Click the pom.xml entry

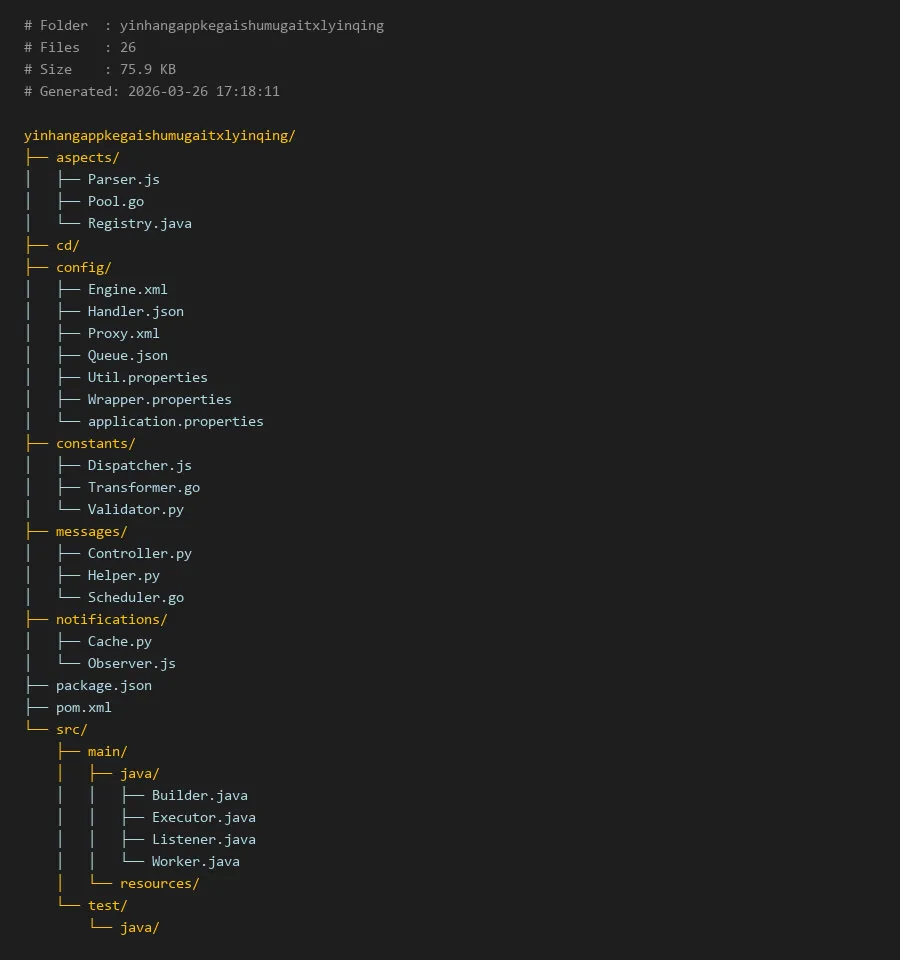pyautogui.click(x=83, y=707)
